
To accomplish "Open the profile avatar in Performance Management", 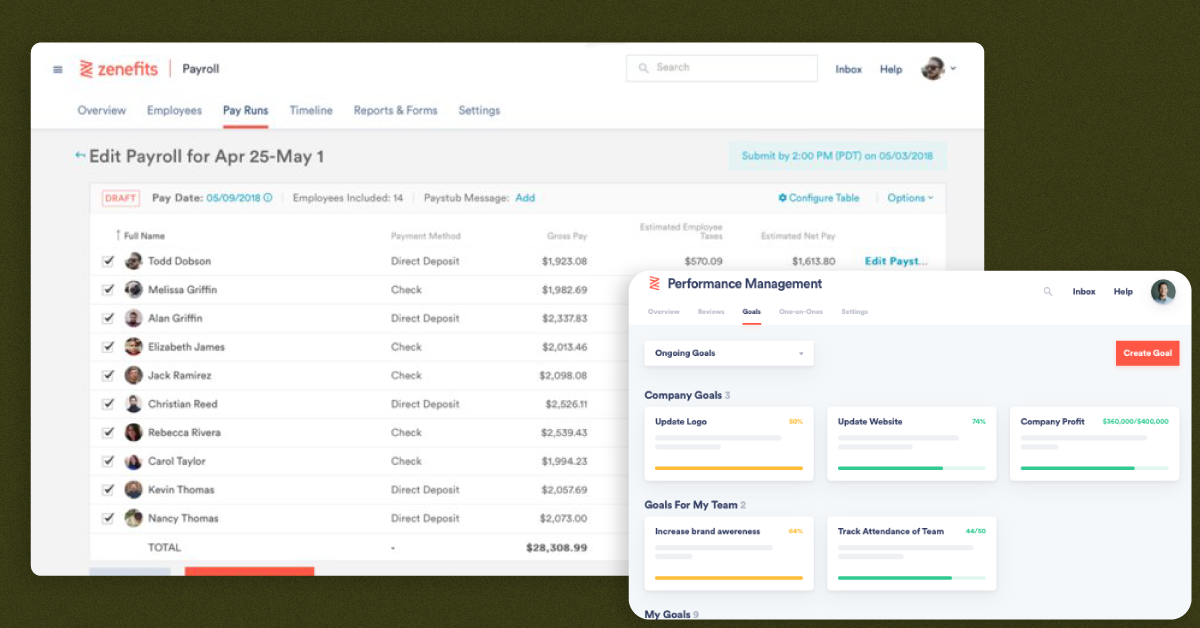I will pos(1163,292).
